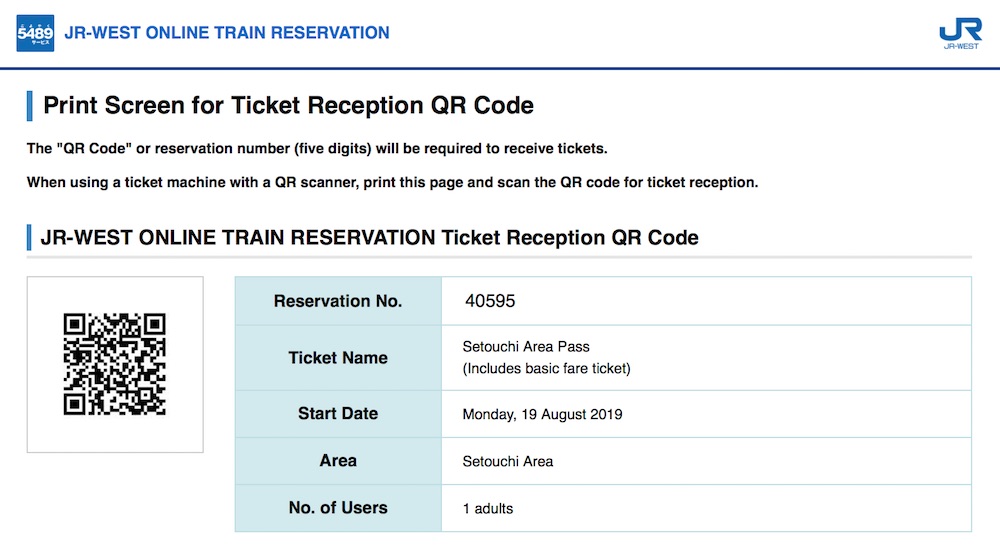Click the blue bar beside the Print Screen heading
Screen dimensions: 1000x548
(30, 105)
